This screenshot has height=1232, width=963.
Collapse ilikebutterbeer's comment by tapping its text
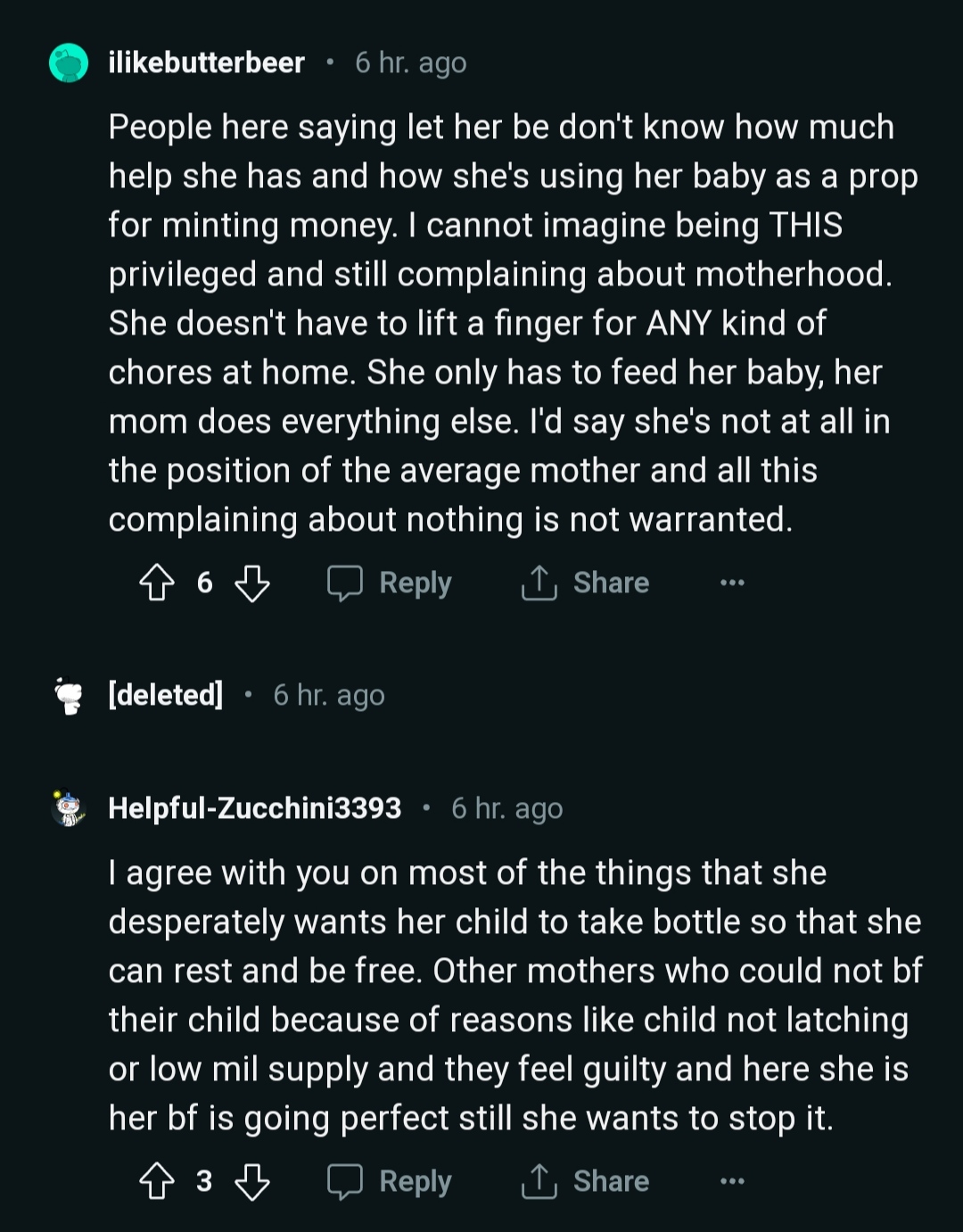pyautogui.click(x=499, y=323)
